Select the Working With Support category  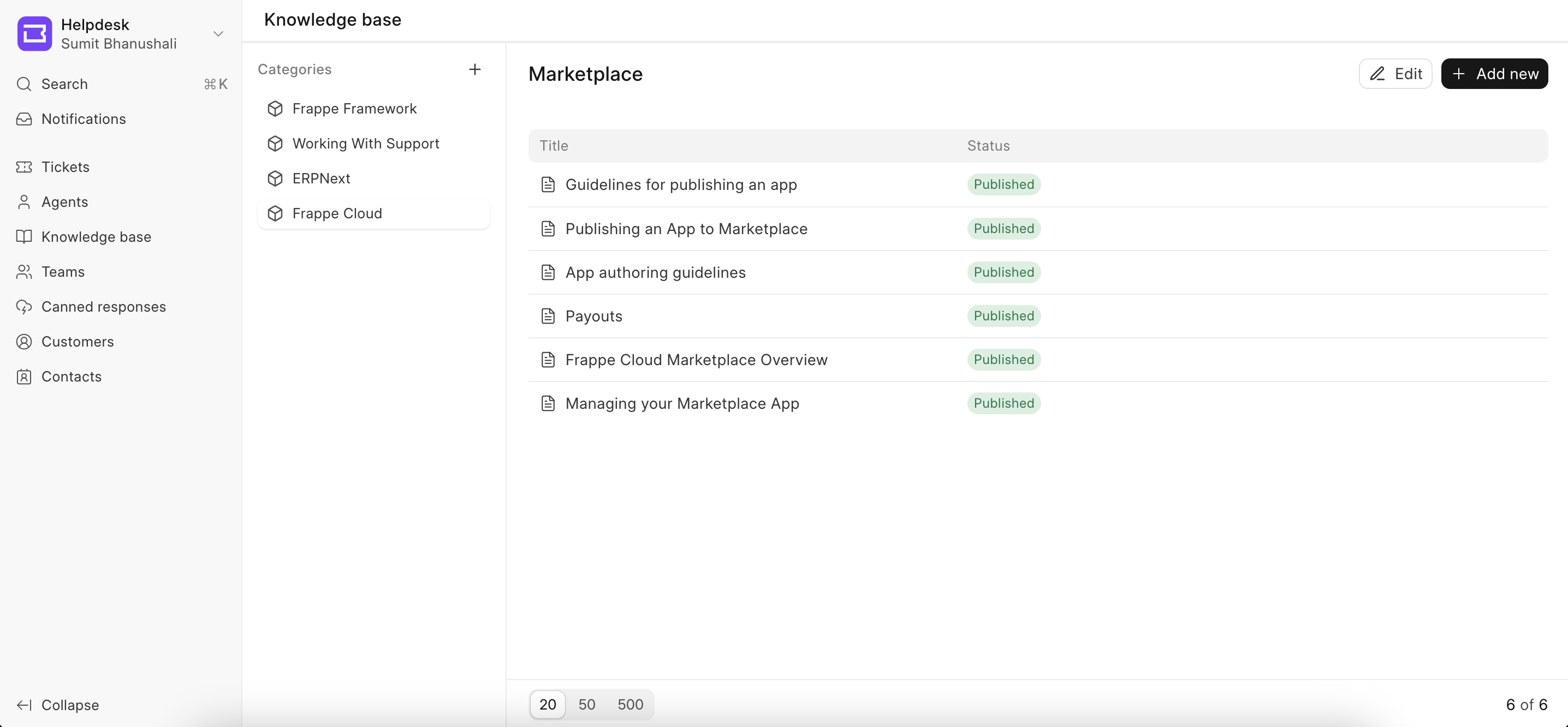[x=366, y=143]
